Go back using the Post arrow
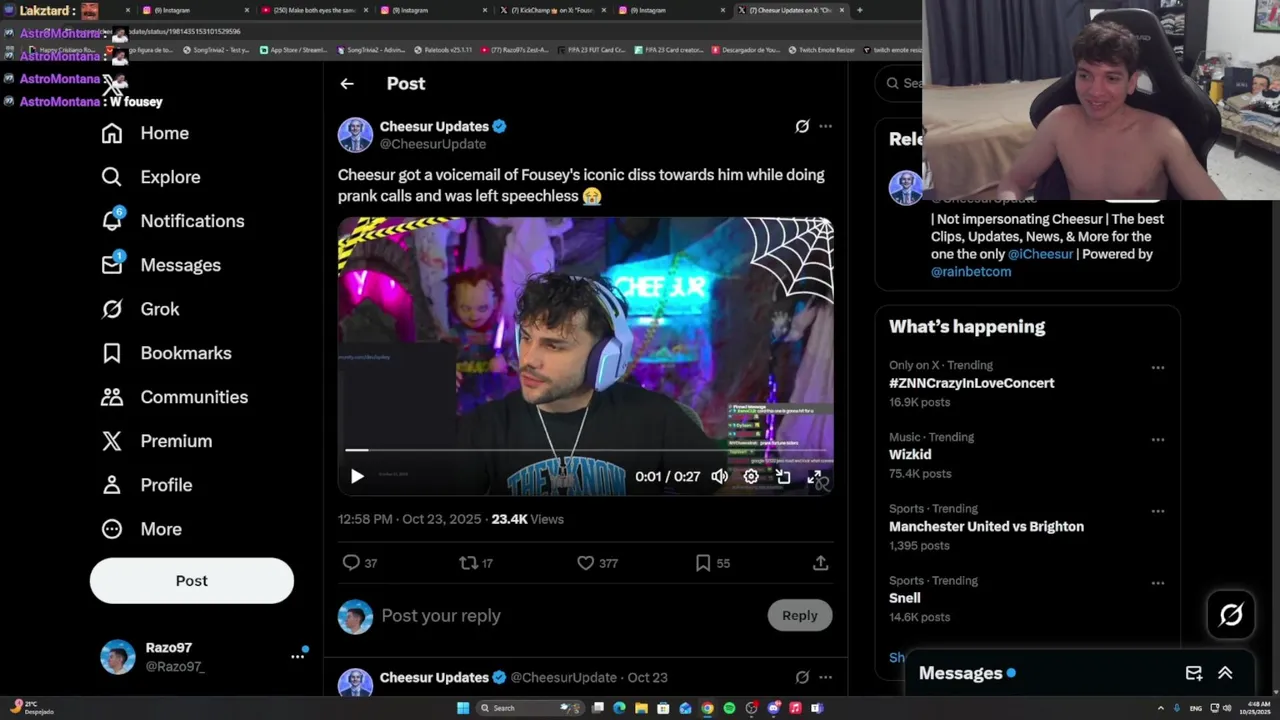This screenshot has height=720, width=1280. coord(347,84)
